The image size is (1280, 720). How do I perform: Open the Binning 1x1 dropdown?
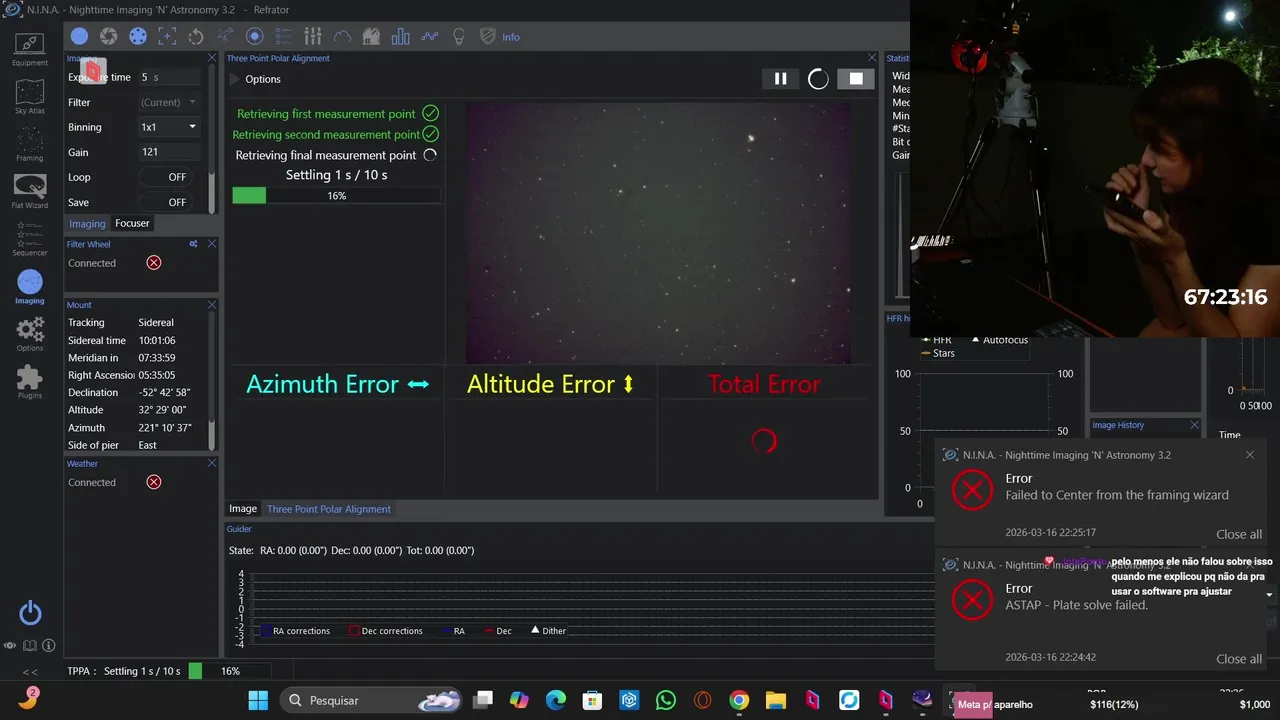(x=168, y=127)
